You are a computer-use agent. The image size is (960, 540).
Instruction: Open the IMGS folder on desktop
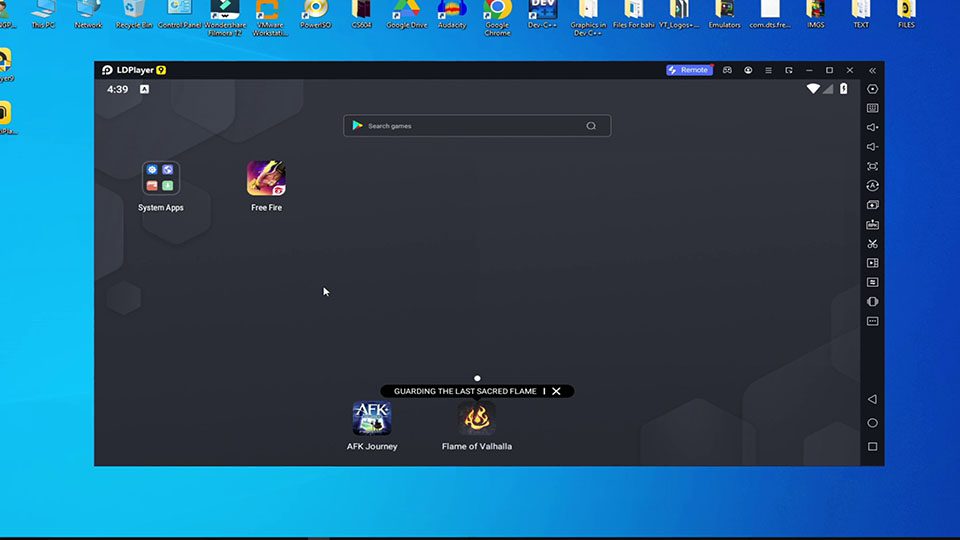pos(816,13)
